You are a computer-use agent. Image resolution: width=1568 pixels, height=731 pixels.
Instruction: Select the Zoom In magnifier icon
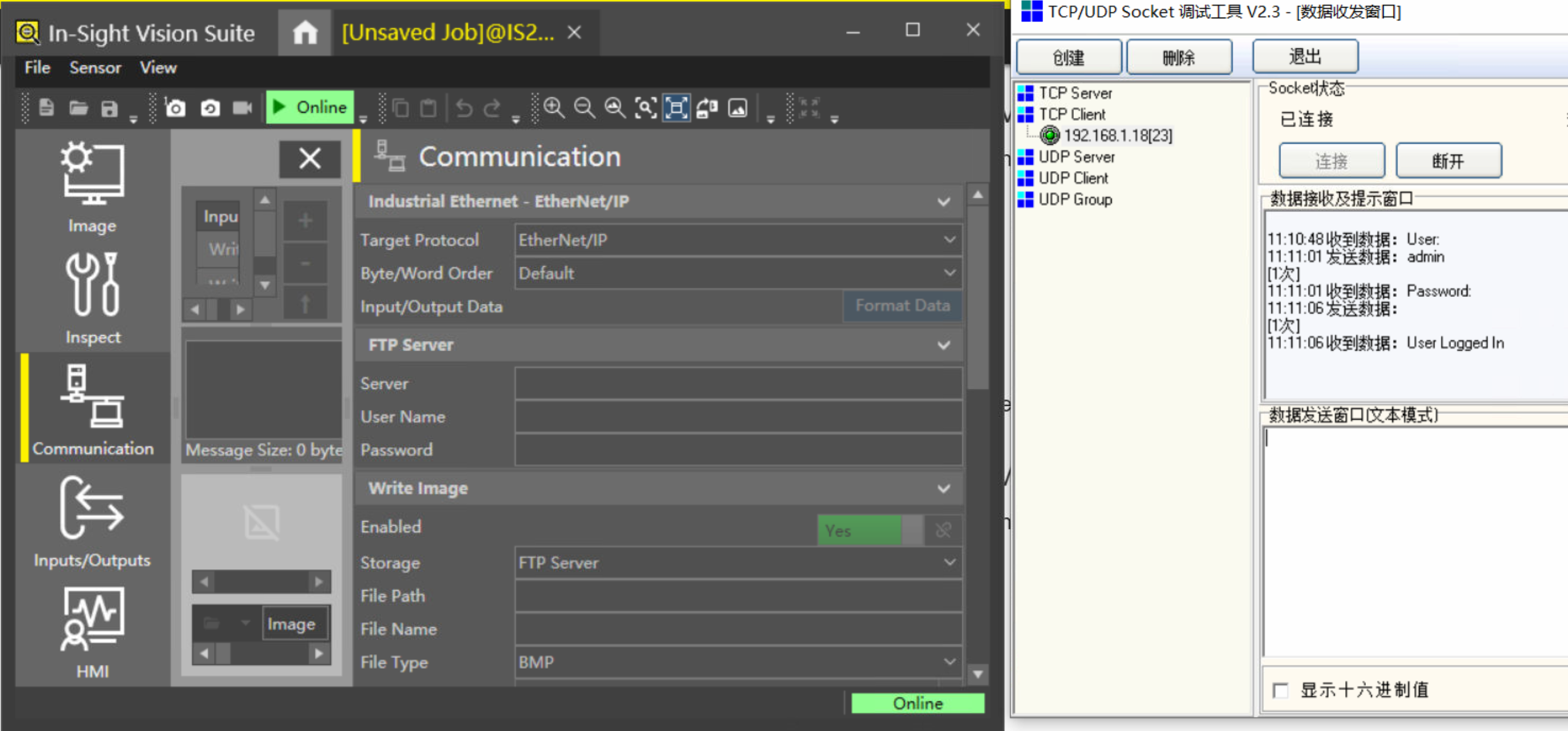pyautogui.click(x=553, y=108)
